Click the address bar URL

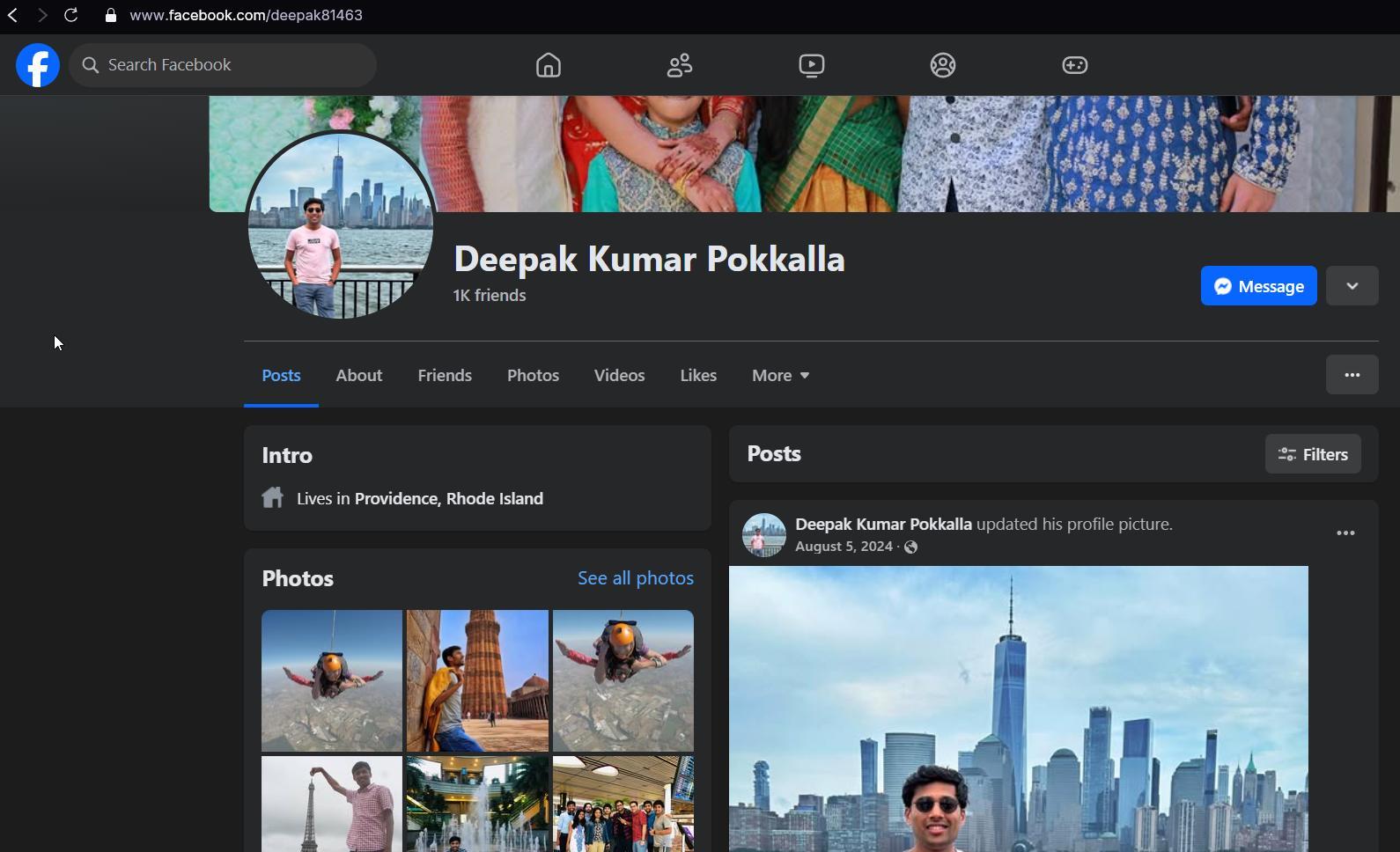[x=246, y=15]
